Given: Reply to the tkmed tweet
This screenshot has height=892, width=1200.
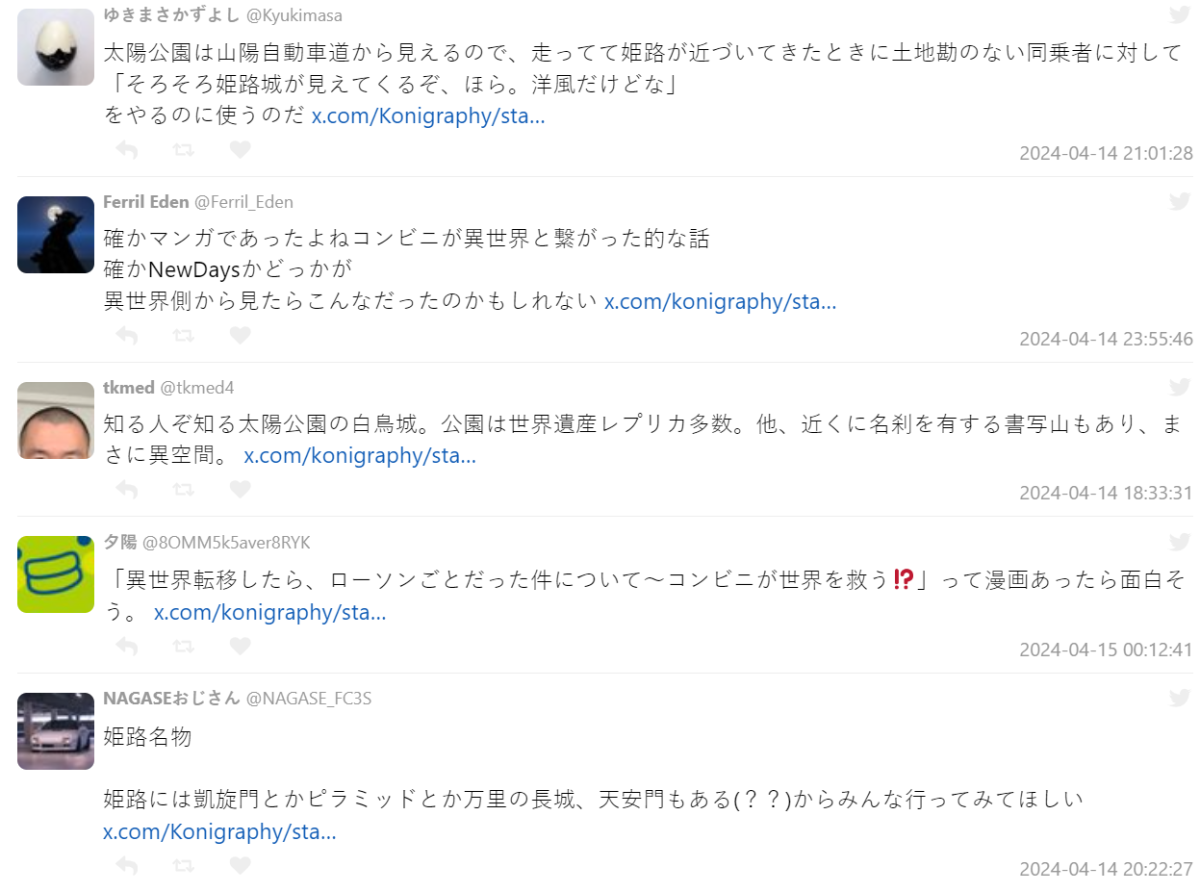Looking at the screenshot, I should (127, 490).
